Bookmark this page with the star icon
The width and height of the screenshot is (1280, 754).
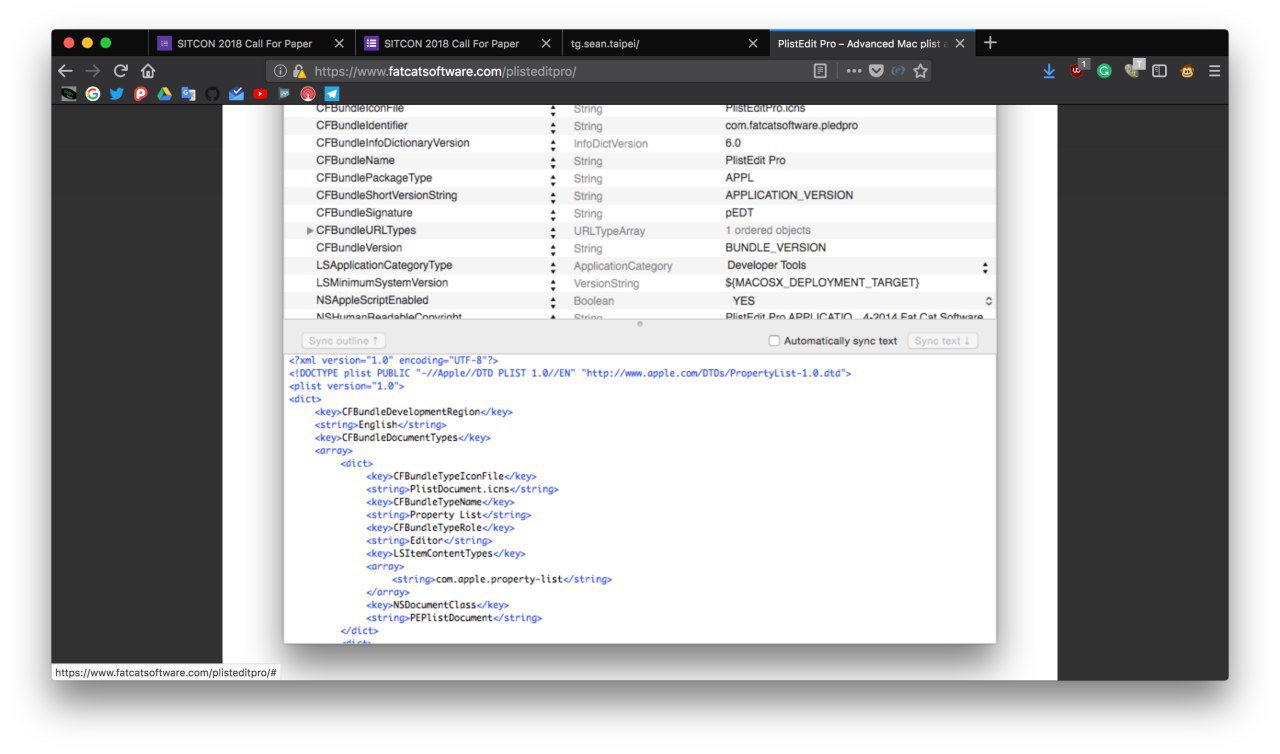920,71
